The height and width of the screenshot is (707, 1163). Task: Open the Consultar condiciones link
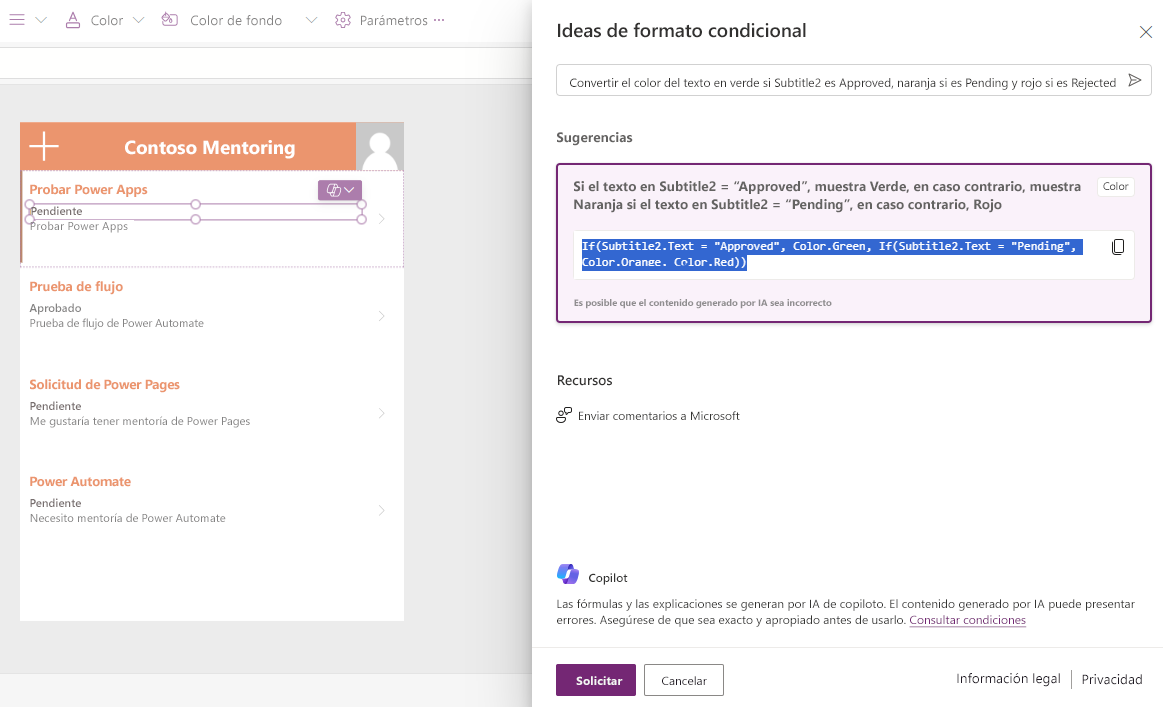coord(967,620)
